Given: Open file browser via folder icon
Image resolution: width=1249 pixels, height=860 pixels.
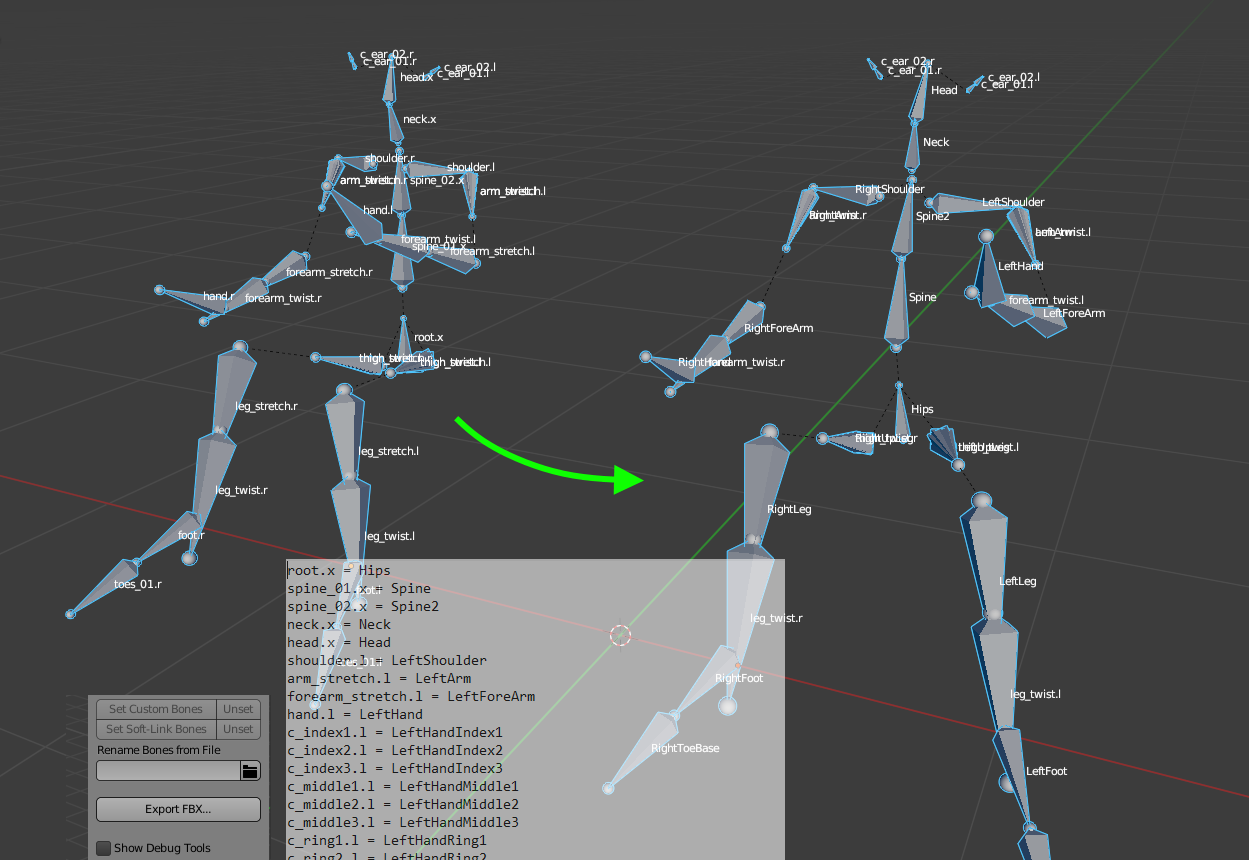Looking at the screenshot, I should (250, 770).
